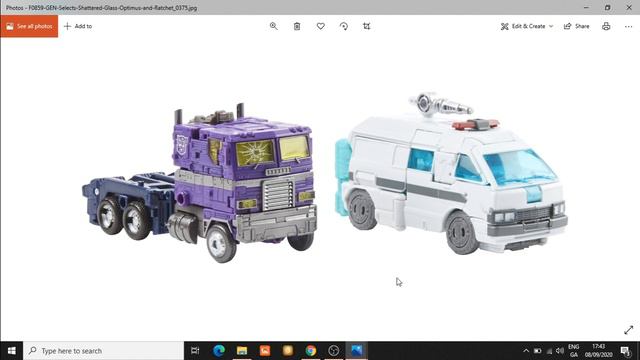Enter fullscreen with diagonal arrows icon
640x360 pixels.
pos(629,330)
